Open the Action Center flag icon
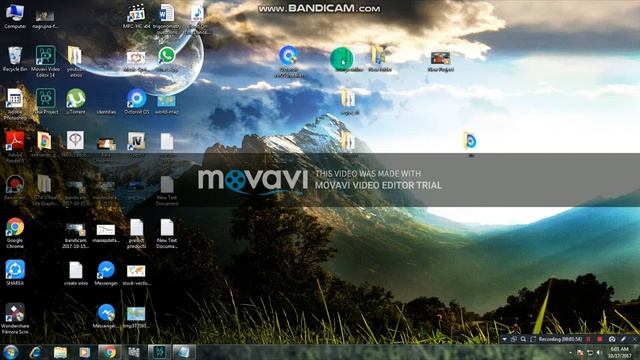640x360 pixels. point(580,353)
